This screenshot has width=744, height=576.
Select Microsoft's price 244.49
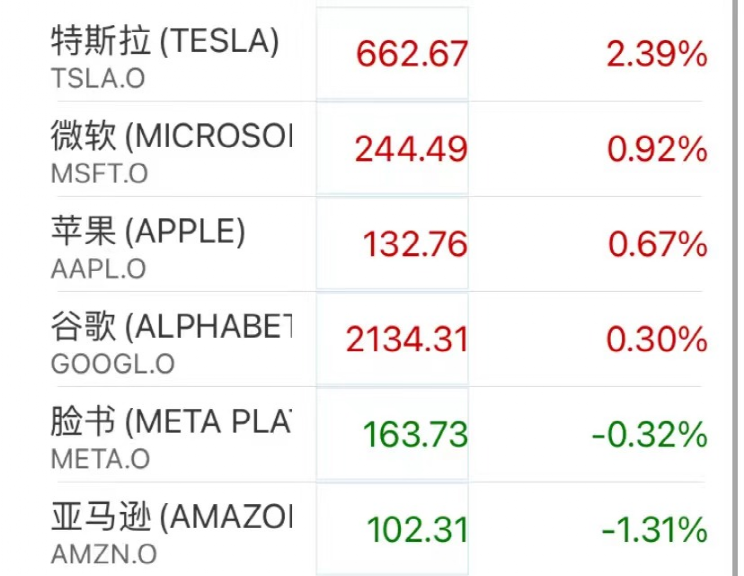pos(411,149)
